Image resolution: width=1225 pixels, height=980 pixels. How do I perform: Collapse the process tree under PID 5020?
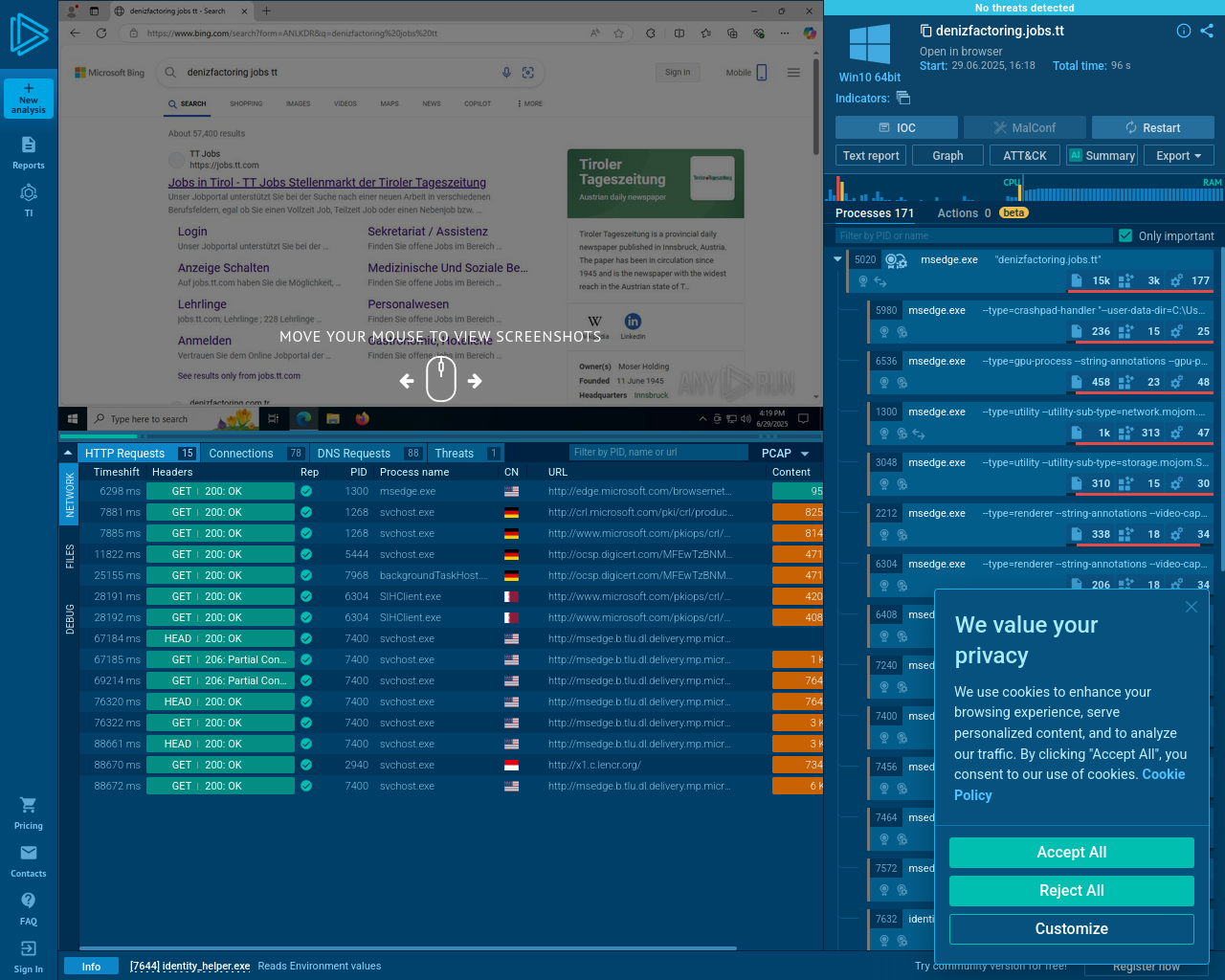click(837, 259)
